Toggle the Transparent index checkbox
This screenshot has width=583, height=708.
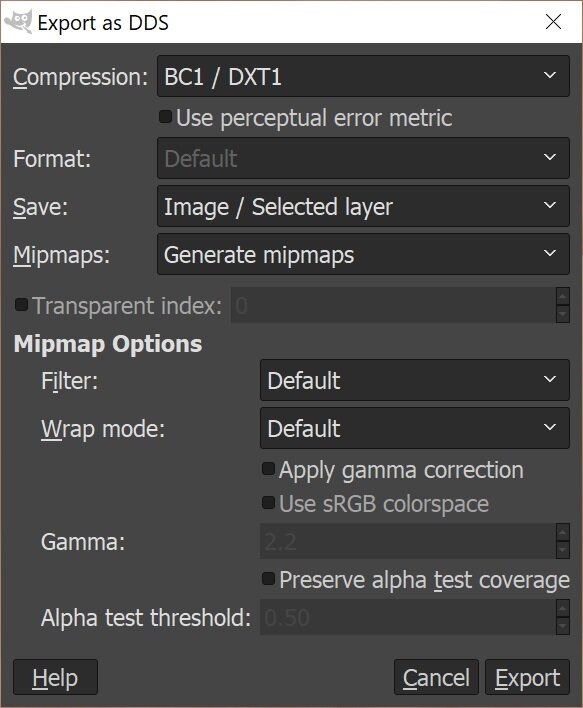(21, 304)
